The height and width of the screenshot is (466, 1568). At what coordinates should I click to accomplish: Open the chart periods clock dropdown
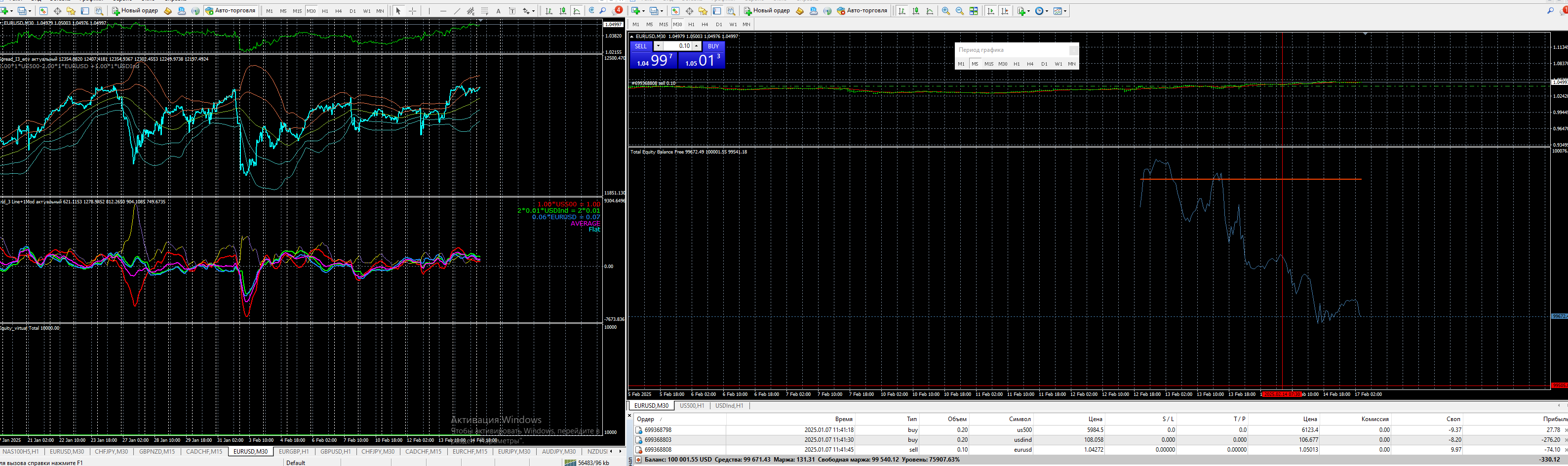click(x=1042, y=11)
